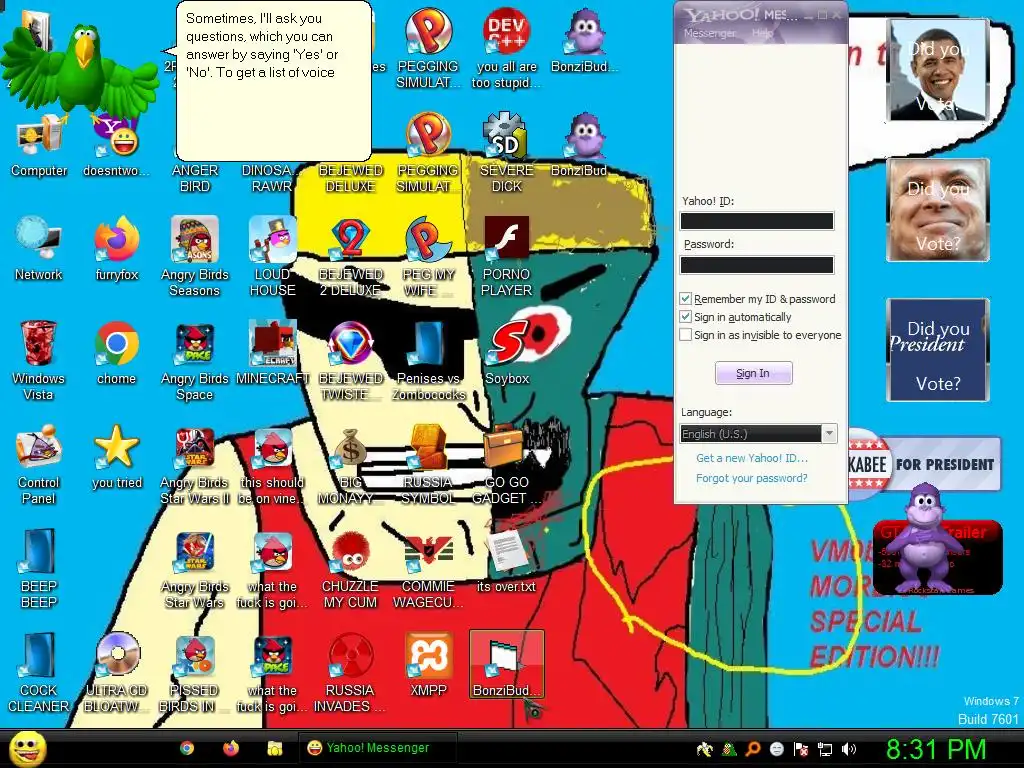The image size is (1024, 768).
Task: Click the smiley Start button on taskbar
Action: (27, 748)
